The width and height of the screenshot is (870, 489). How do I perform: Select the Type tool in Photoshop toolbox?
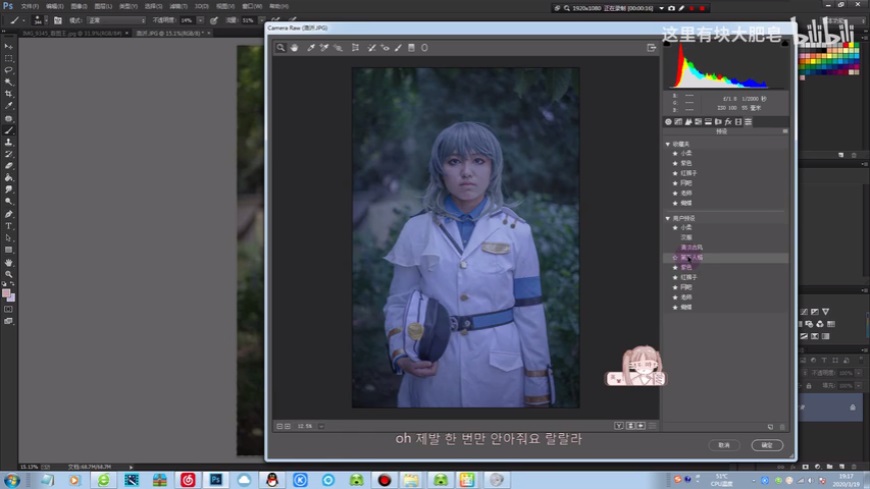9,226
